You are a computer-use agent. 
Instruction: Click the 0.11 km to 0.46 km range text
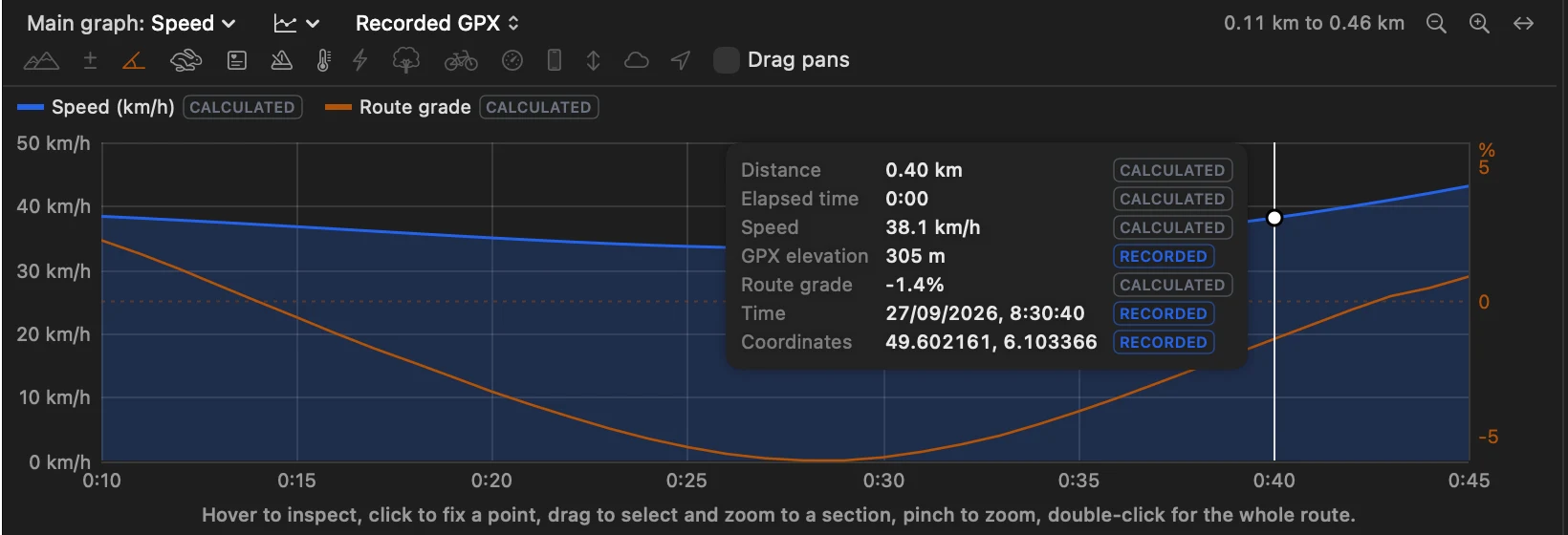pyautogui.click(x=1315, y=23)
